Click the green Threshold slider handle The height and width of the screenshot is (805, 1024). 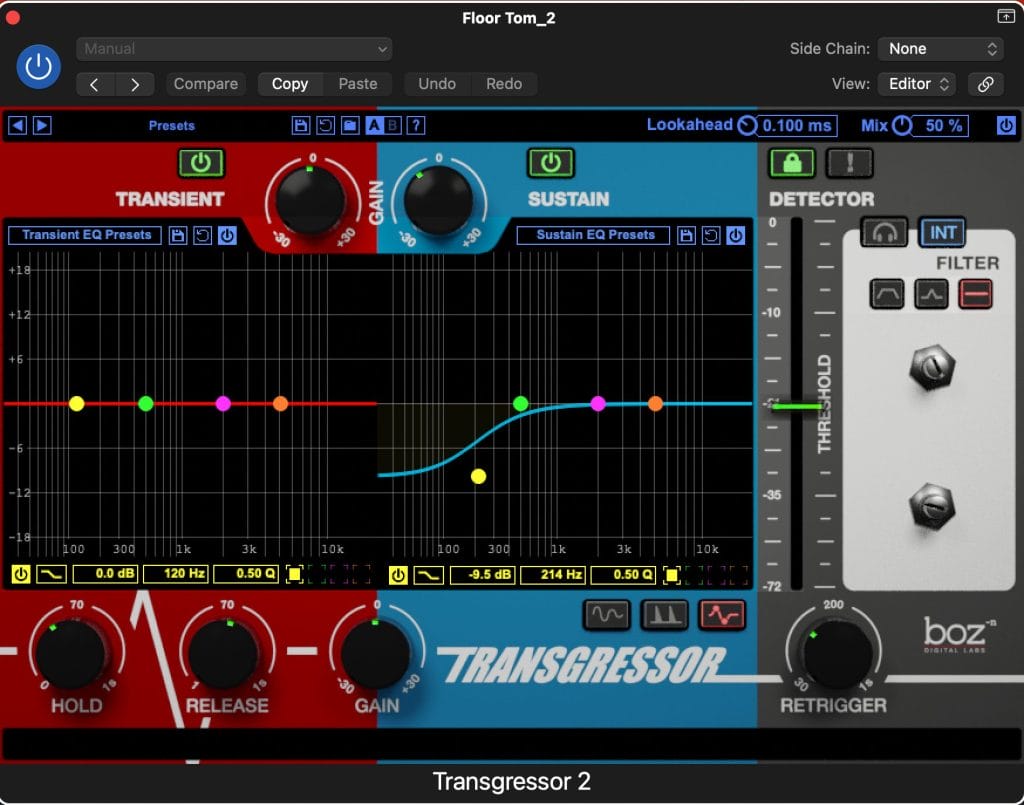pos(797,407)
